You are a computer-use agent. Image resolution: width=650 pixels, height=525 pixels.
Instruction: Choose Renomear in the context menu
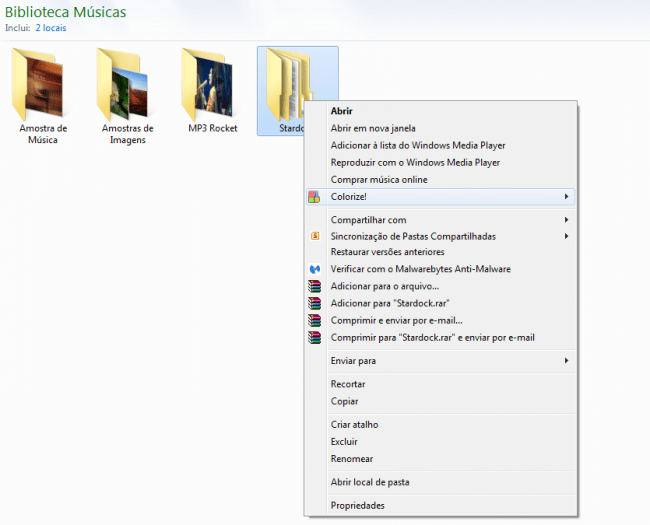click(351, 459)
